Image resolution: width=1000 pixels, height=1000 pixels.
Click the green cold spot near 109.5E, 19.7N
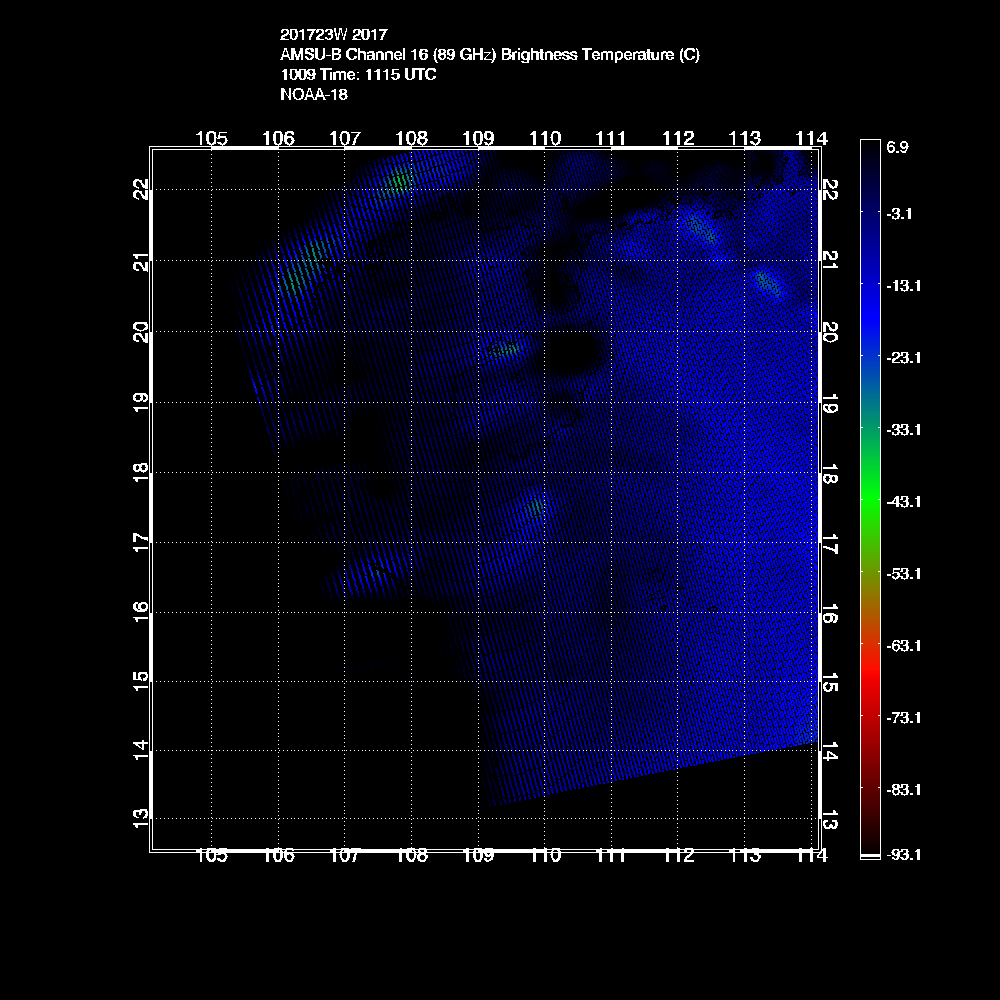(506, 349)
